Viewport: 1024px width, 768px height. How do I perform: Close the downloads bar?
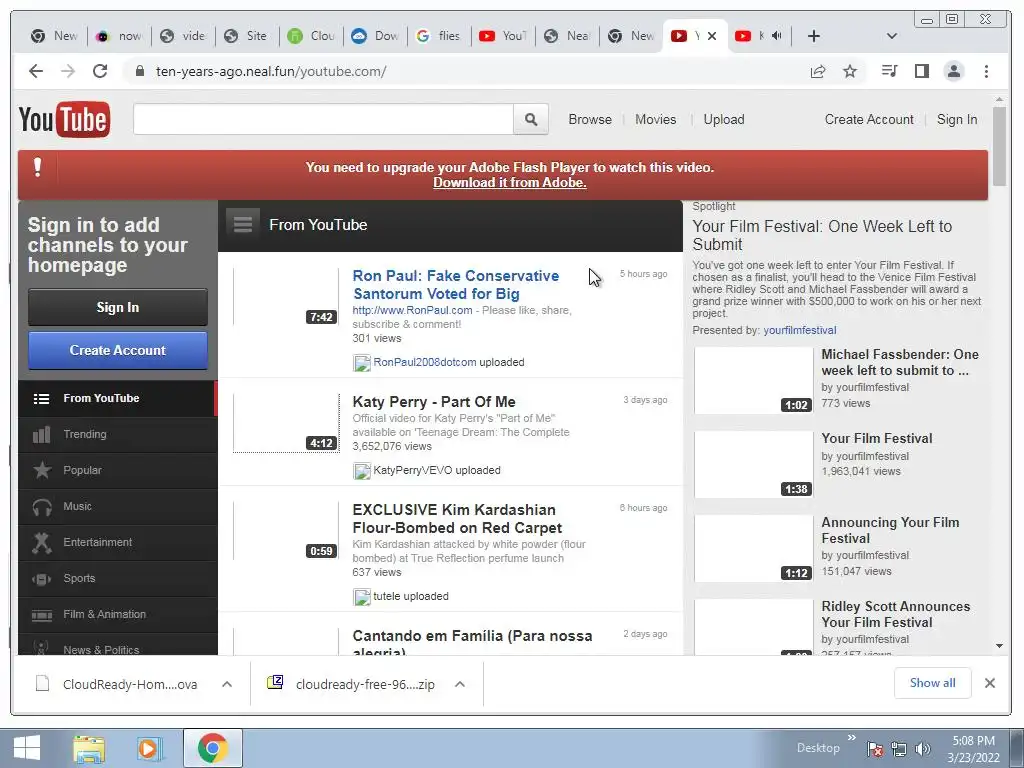pyautogui.click(x=989, y=683)
